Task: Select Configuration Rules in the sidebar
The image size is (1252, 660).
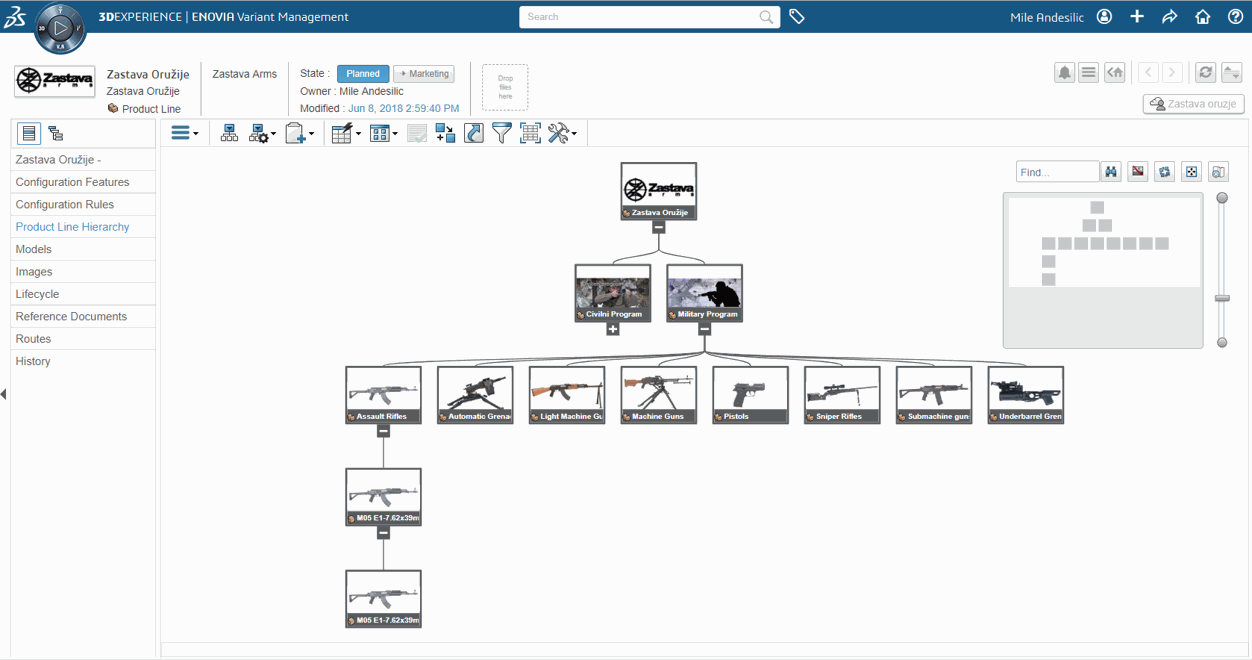Action: (63, 204)
